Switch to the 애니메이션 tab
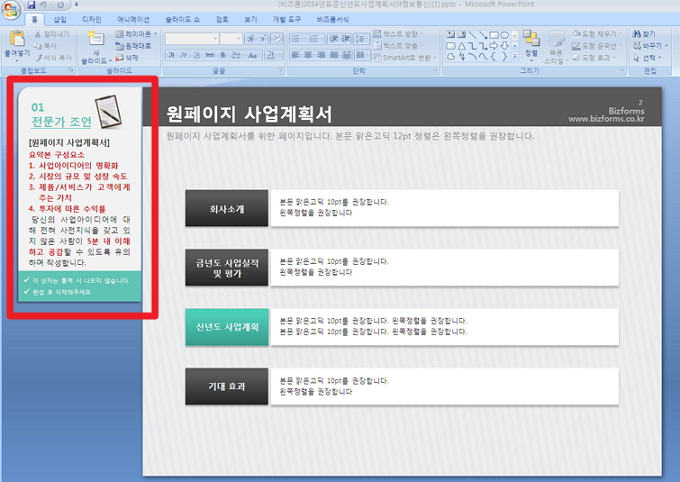Image resolution: width=680 pixels, height=482 pixels. click(x=133, y=20)
